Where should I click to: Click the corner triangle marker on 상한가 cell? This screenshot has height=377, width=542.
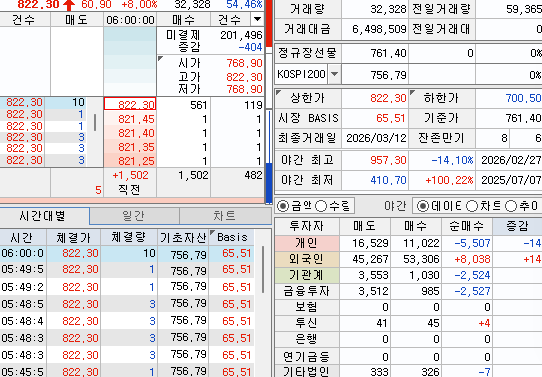[279, 92]
